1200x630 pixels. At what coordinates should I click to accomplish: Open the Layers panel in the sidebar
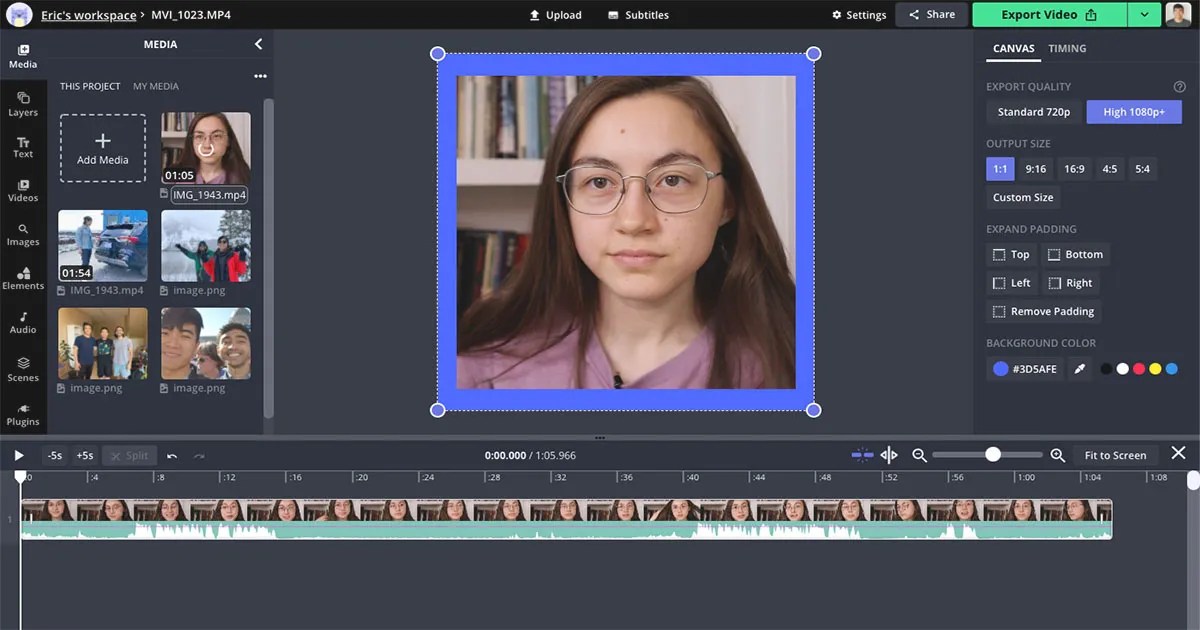23,105
